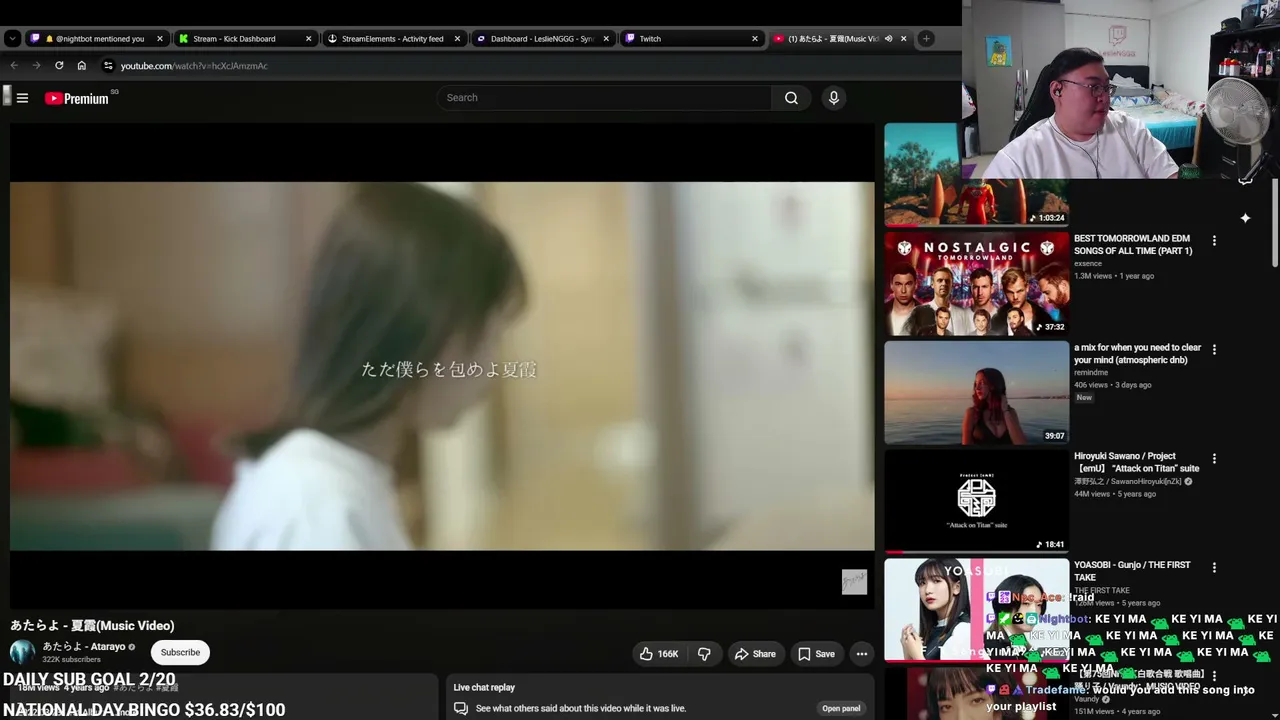Click the YouTube search input field
Viewport: 1280px width, 720px height.
point(604,98)
